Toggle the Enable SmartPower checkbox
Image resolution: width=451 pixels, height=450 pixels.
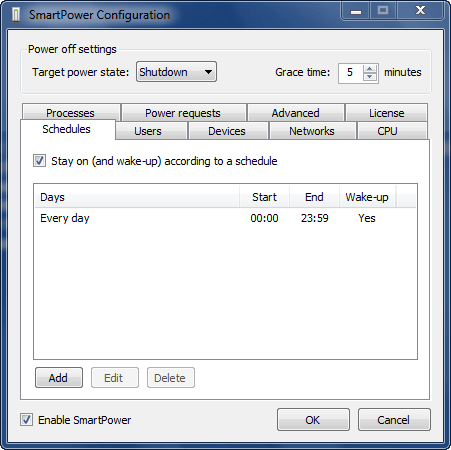[26, 419]
